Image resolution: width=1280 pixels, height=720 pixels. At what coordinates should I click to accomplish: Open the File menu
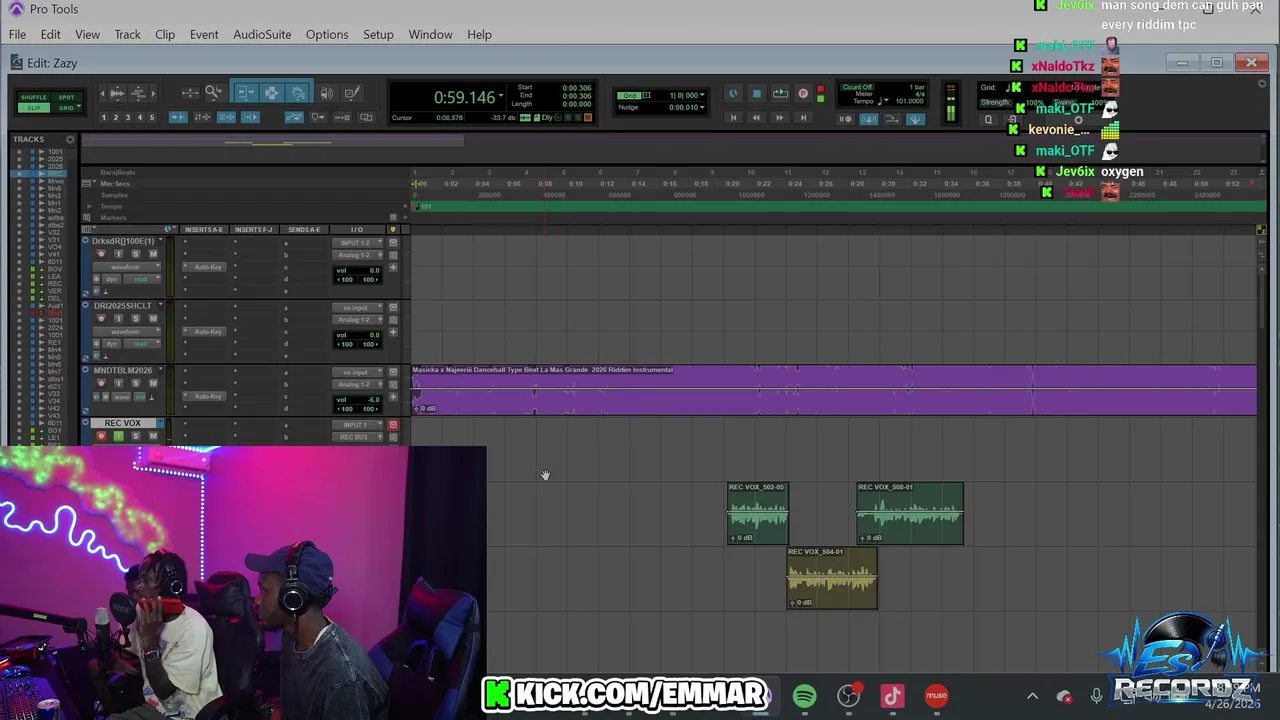[17, 34]
